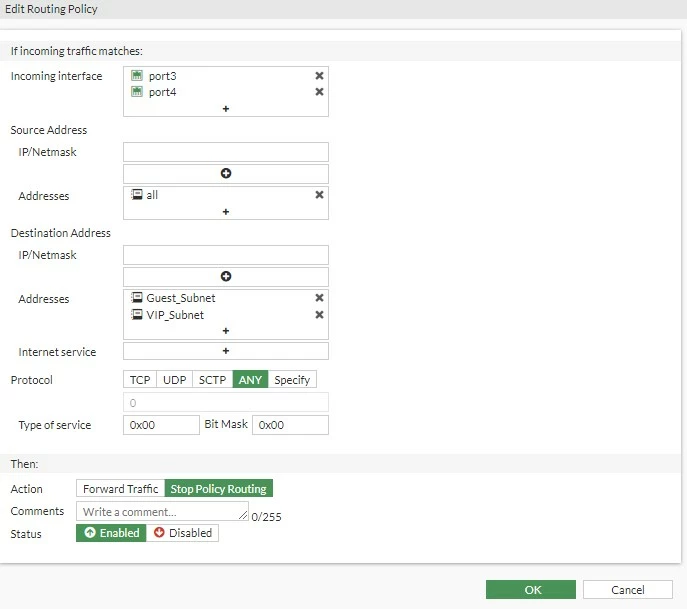This screenshot has width=687, height=609.
Task: Remove port4 from incoming interface
Action: (319, 92)
